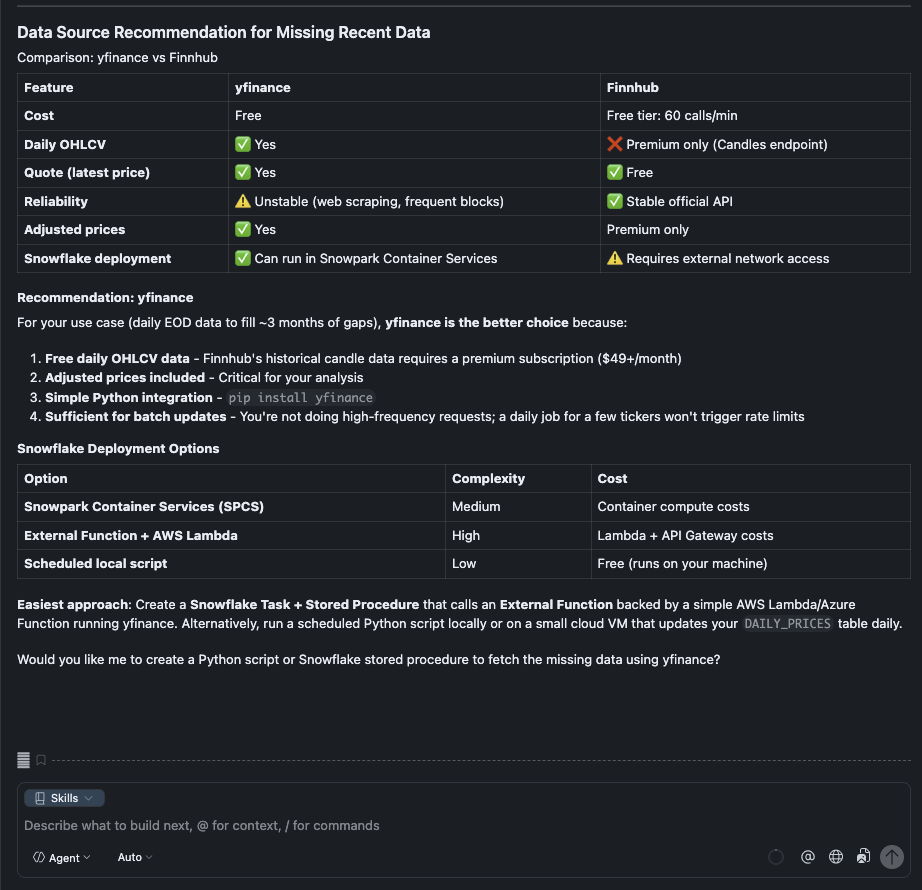Viewport: 922px width, 890px height.
Task: Click the 'Complexity' column header
Action: coord(488,479)
